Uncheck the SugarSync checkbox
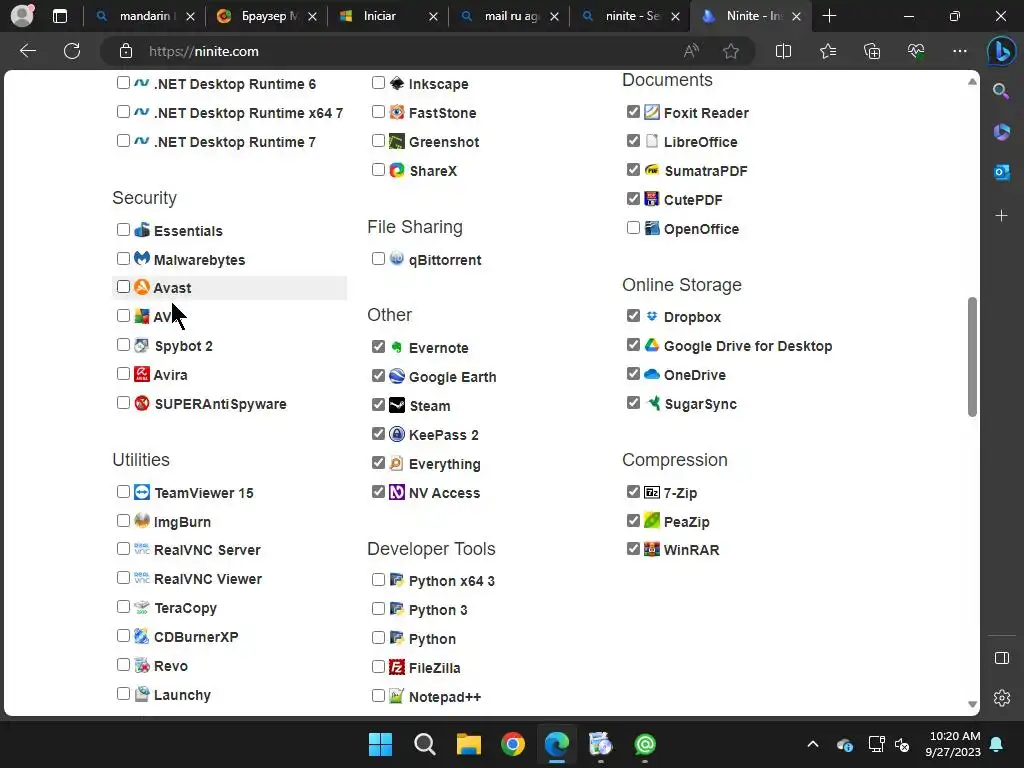 pyautogui.click(x=633, y=402)
